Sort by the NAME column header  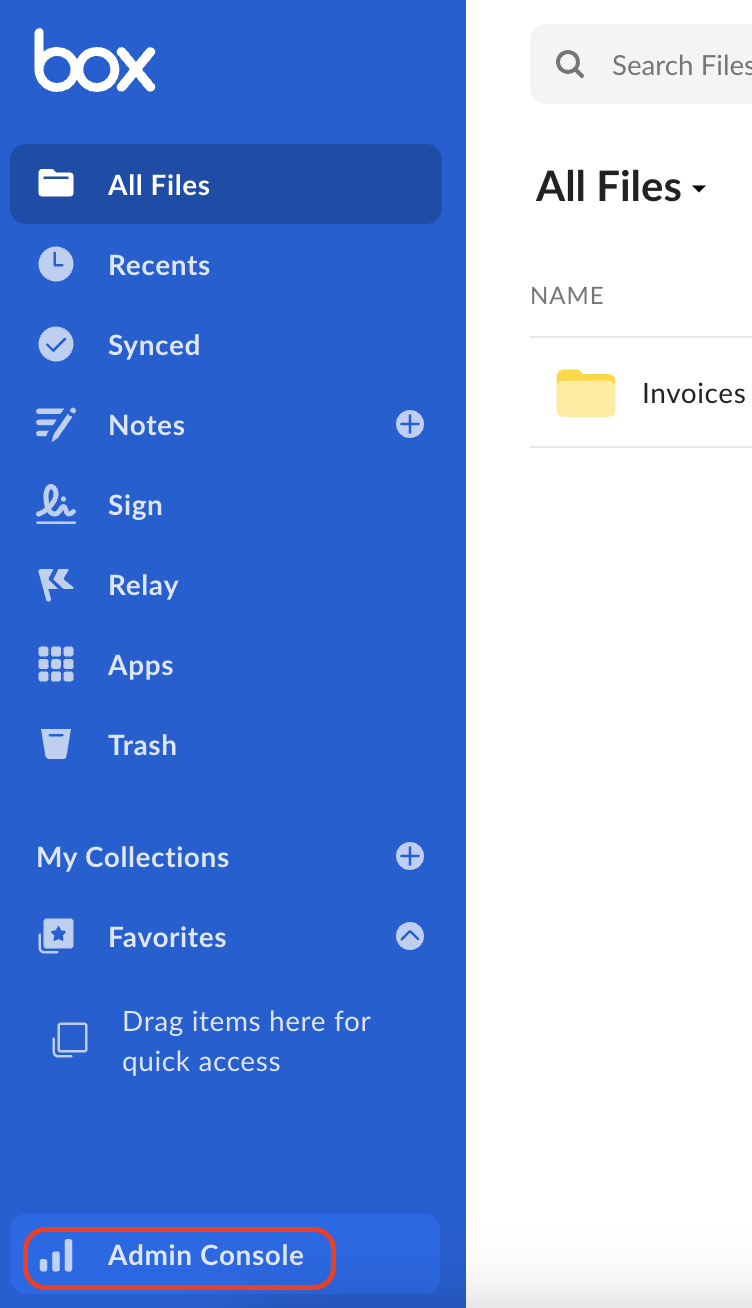[567, 296]
